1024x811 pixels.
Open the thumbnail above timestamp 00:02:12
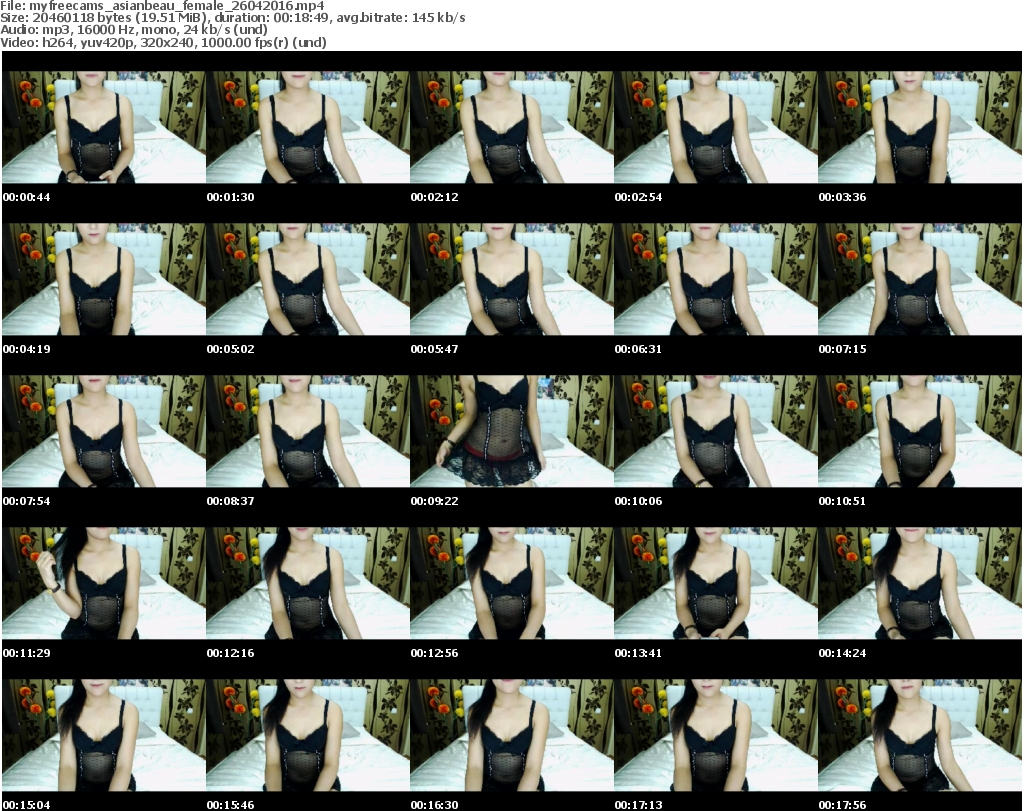512,127
